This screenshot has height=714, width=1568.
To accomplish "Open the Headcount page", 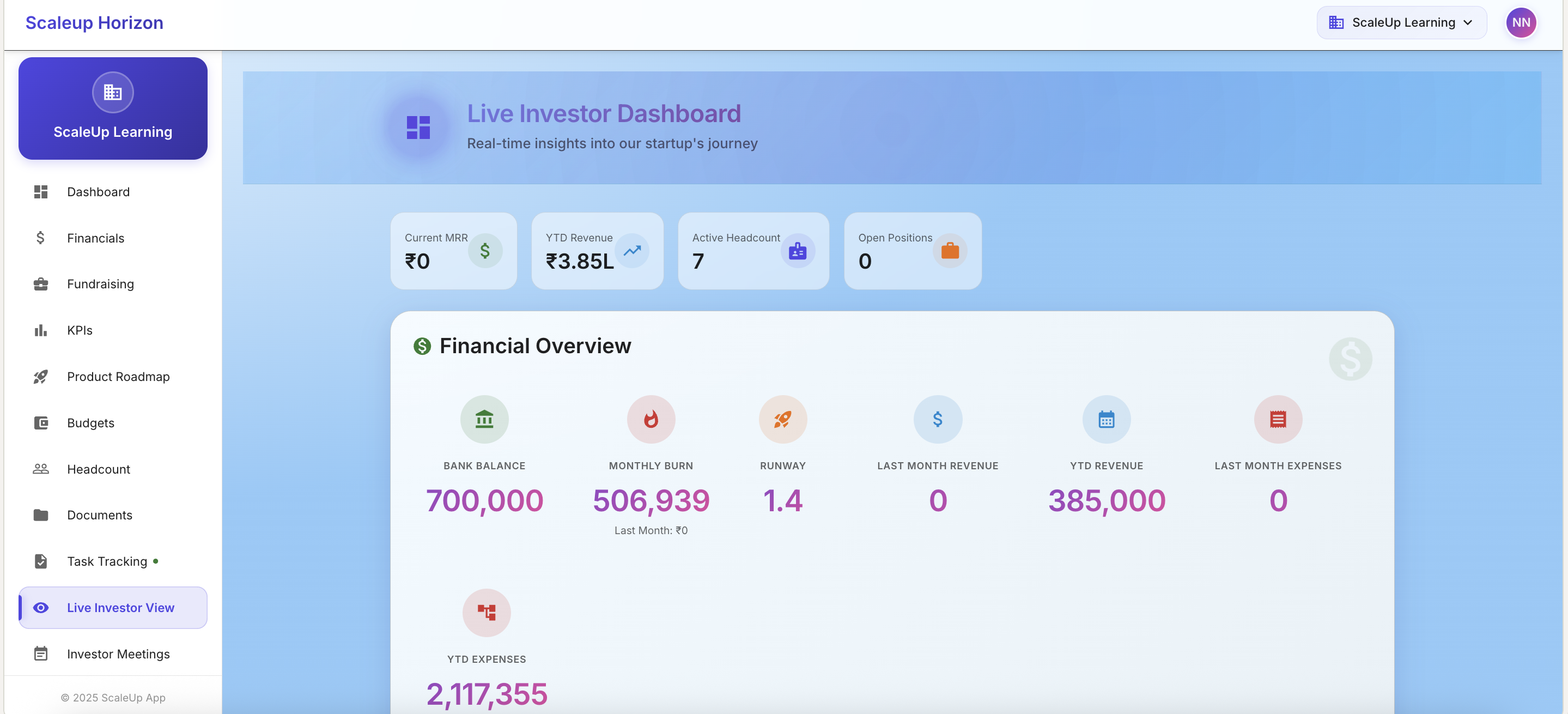I will [113, 469].
